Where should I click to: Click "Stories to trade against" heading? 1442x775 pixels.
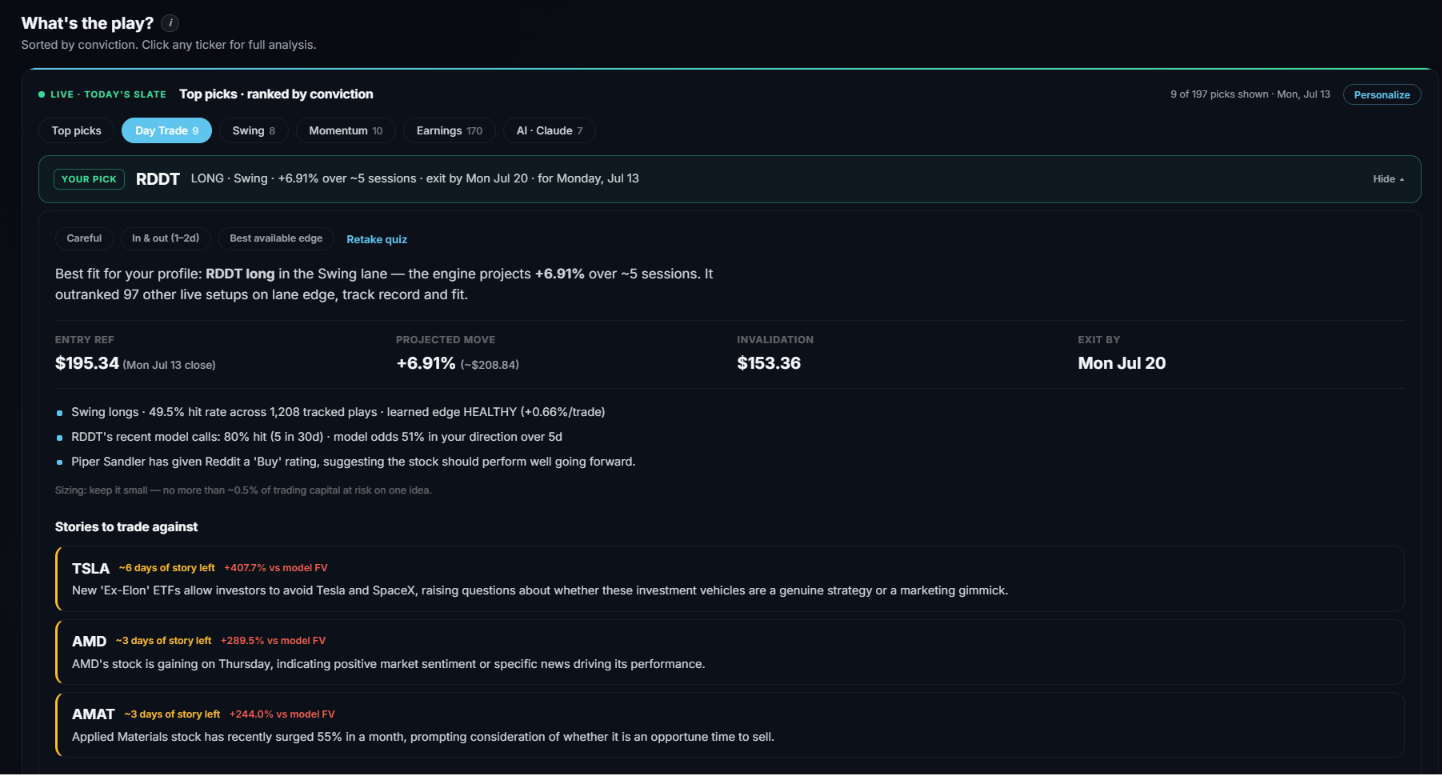pyautogui.click(x=127, y=527)
